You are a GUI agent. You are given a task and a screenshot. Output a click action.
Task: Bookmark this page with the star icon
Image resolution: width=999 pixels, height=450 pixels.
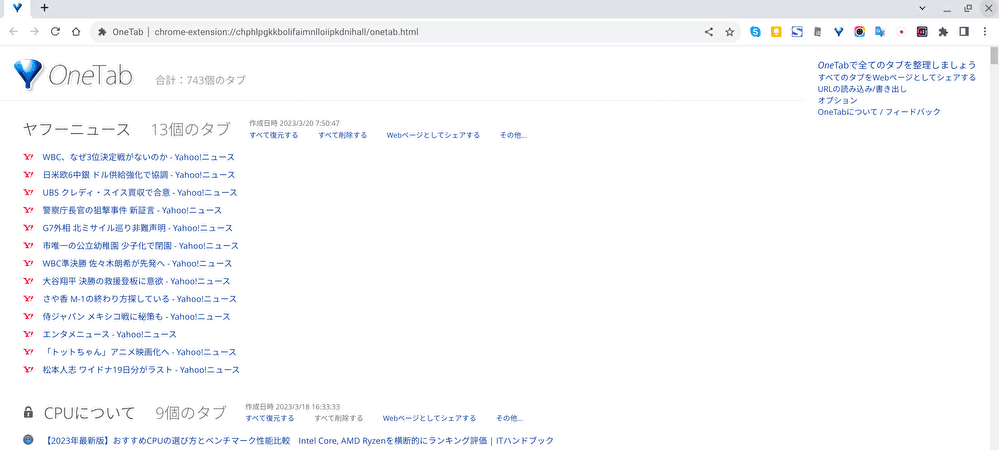coord(729,32)
